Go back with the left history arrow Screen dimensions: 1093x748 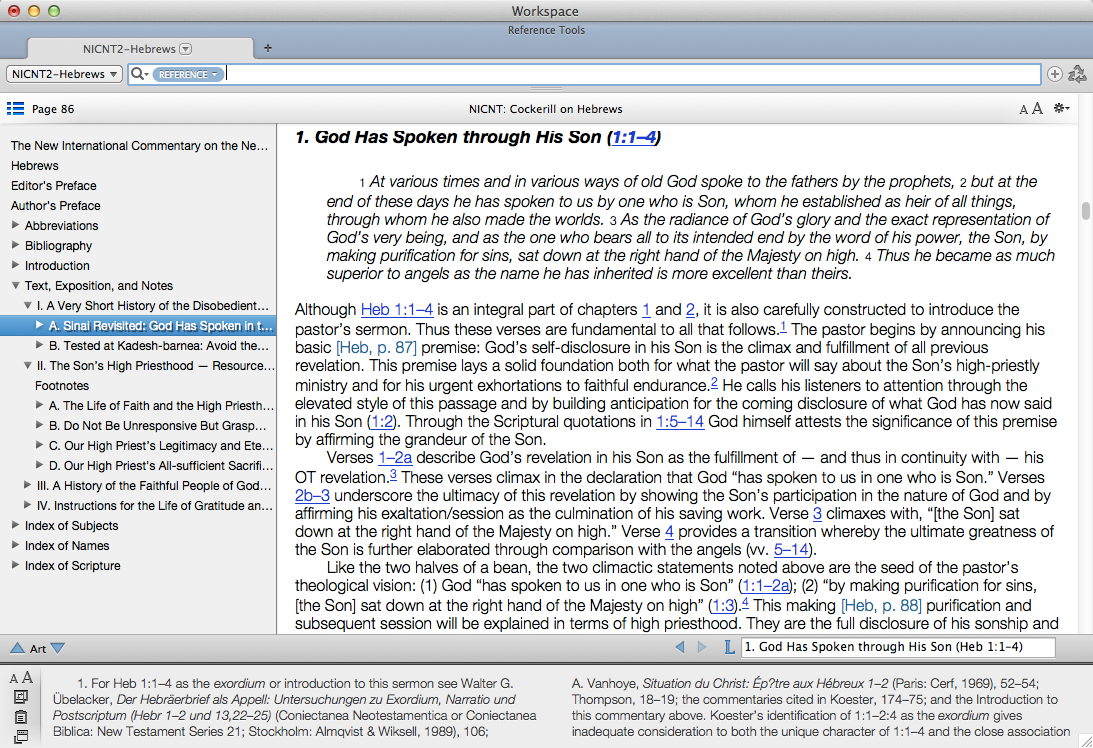pos(681,648)
